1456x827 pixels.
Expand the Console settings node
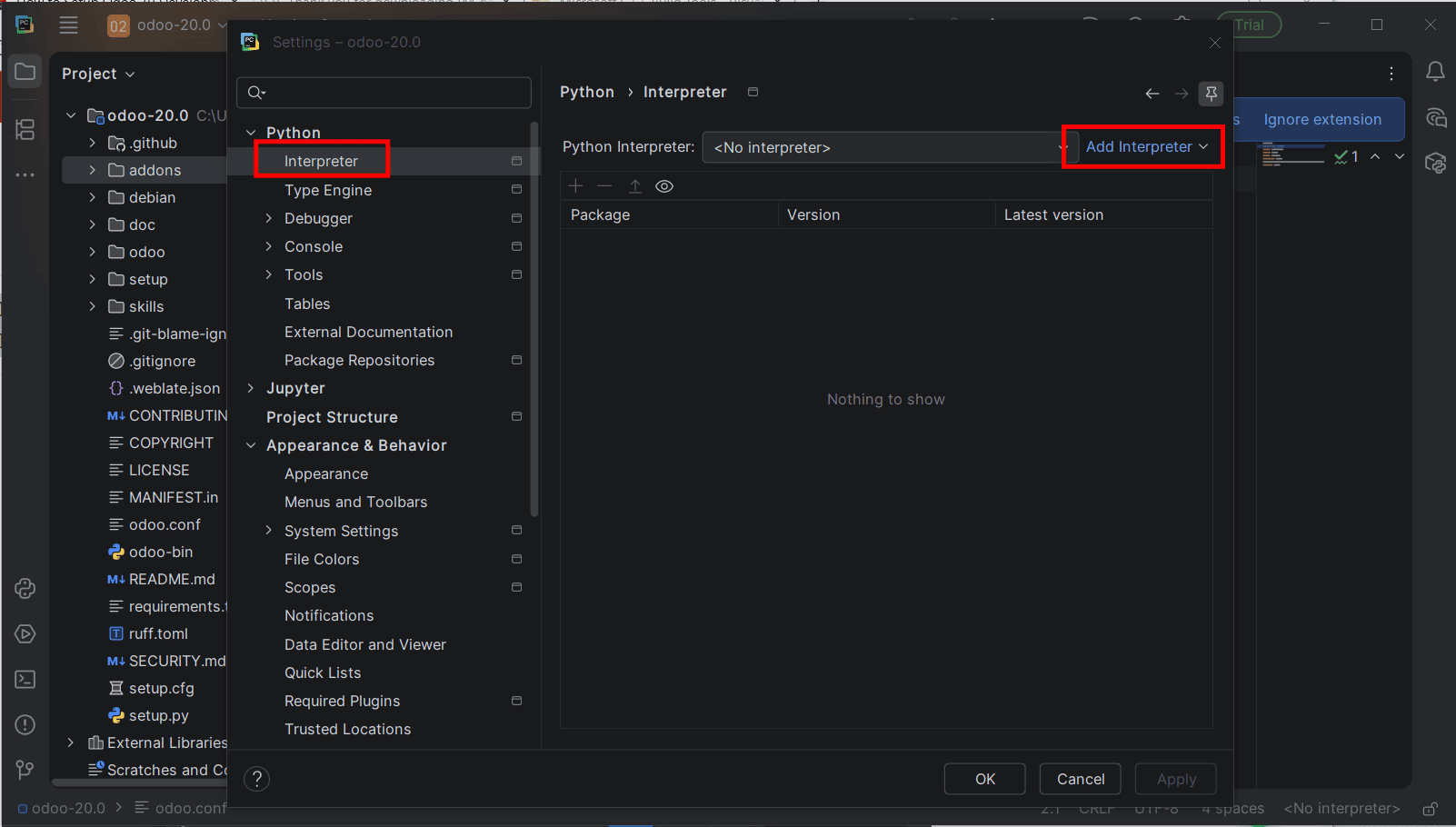pos(268,246)
